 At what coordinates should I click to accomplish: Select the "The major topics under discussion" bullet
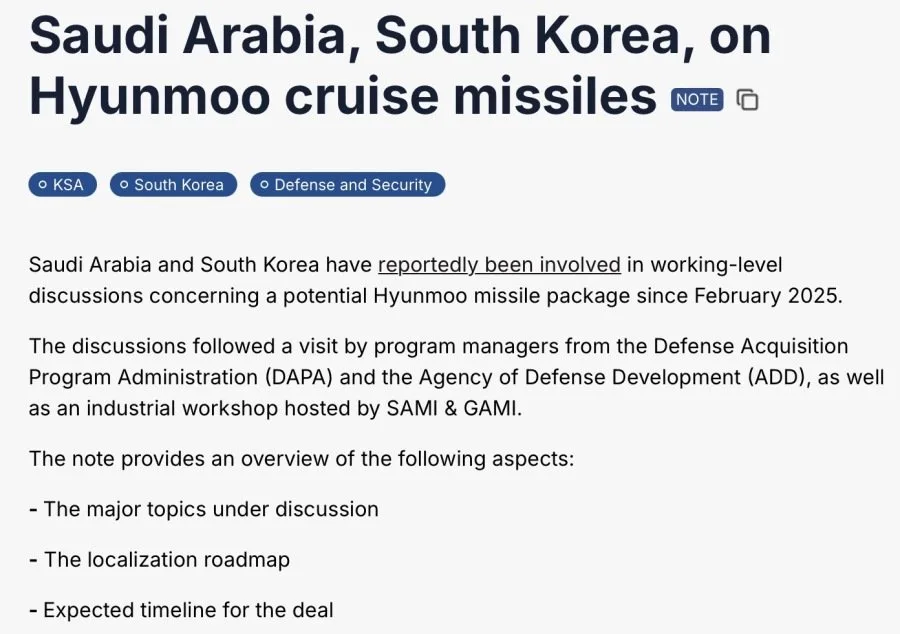tap(204, 509)
